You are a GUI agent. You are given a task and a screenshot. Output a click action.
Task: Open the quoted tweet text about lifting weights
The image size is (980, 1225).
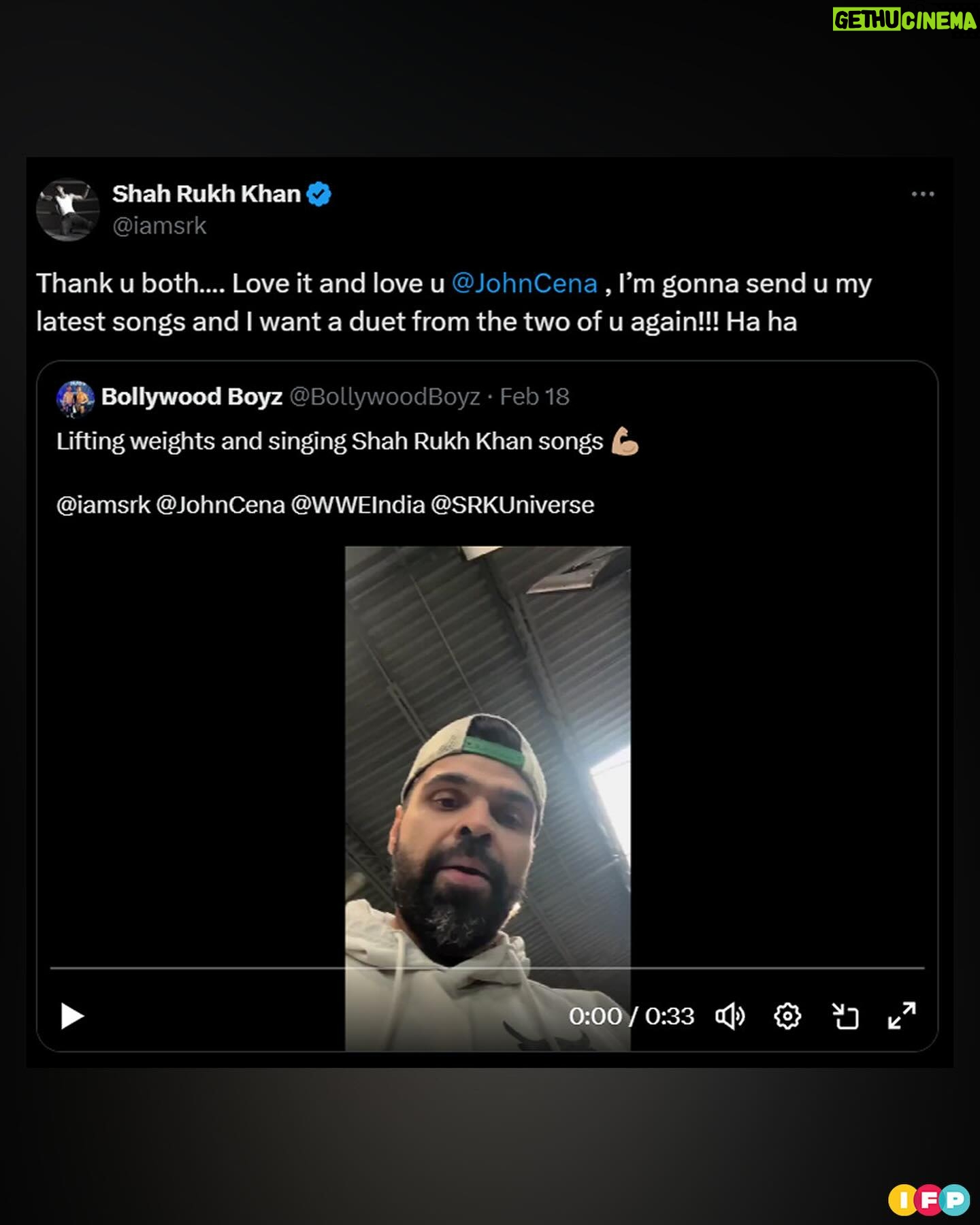pyautogui.click(x=330, y=442)
